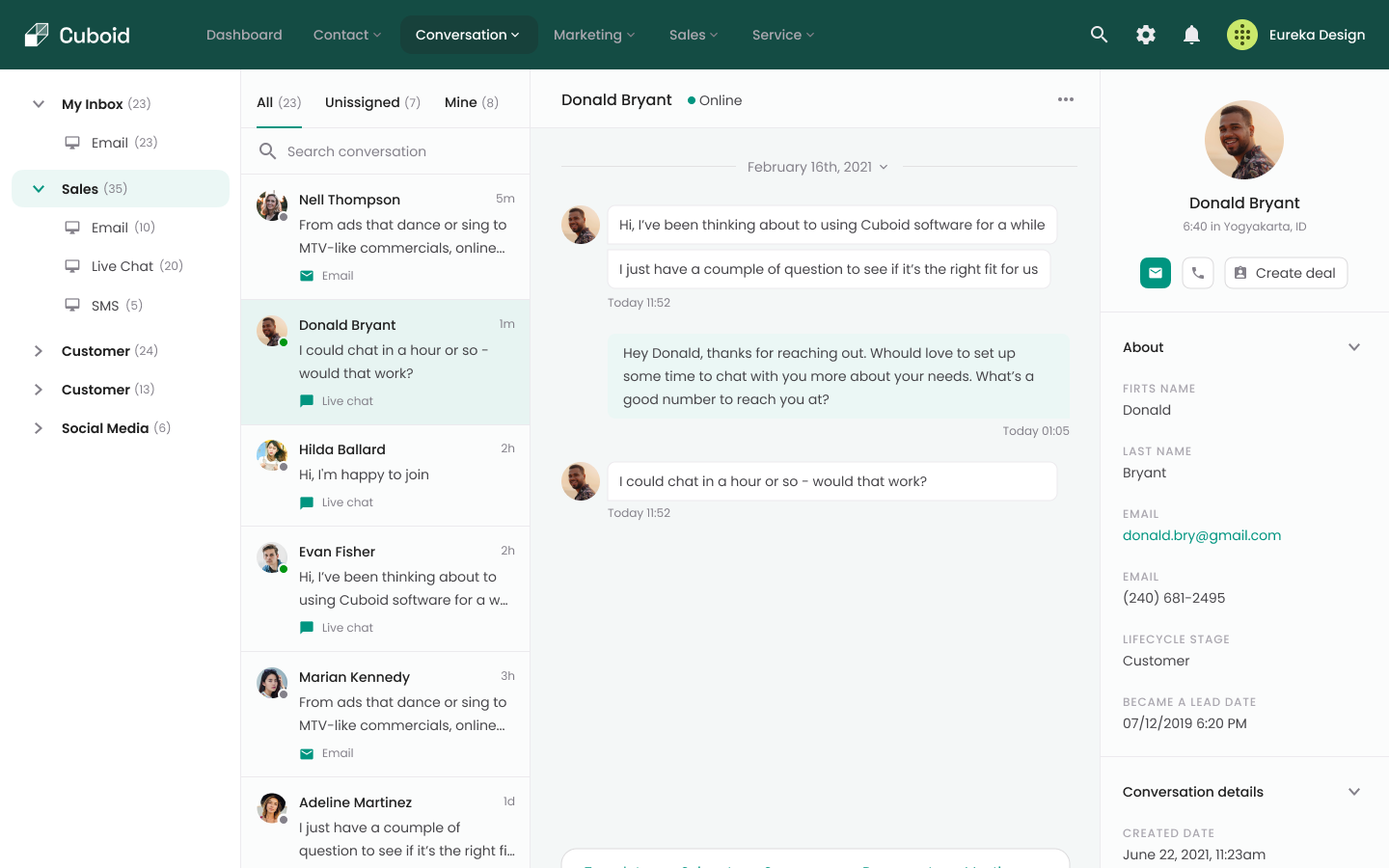Collapse the About section
The image size is (1389, 868).
pos(1353,347)
